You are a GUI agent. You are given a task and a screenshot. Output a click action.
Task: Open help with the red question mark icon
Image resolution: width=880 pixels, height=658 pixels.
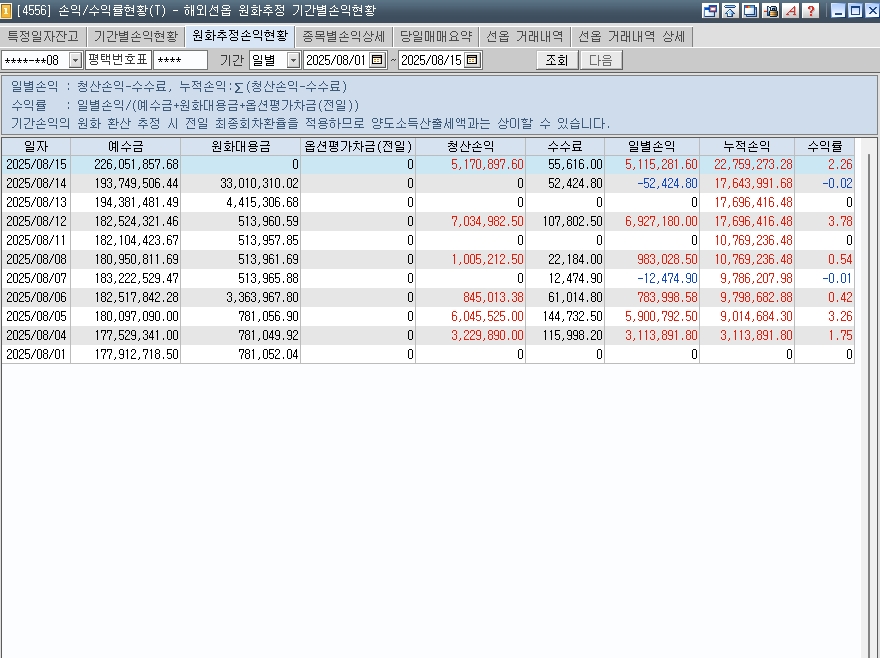[x=811, y=11]
